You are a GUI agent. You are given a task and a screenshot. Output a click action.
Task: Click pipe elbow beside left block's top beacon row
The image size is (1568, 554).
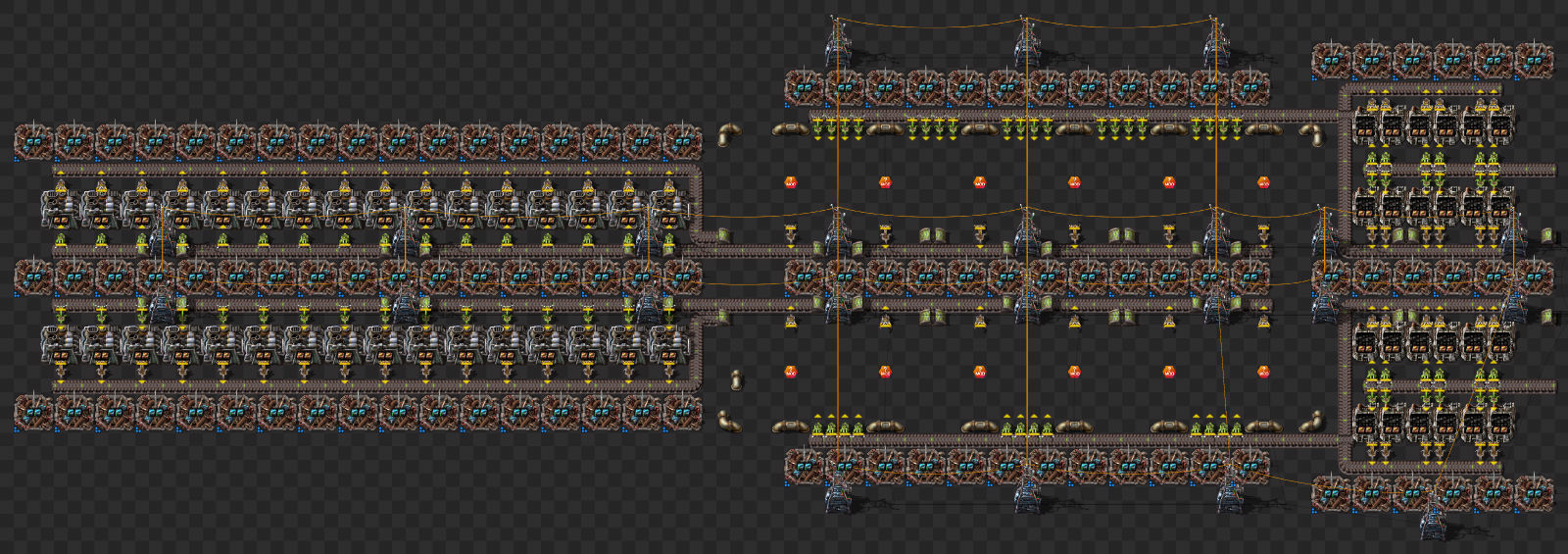point(729,134)
